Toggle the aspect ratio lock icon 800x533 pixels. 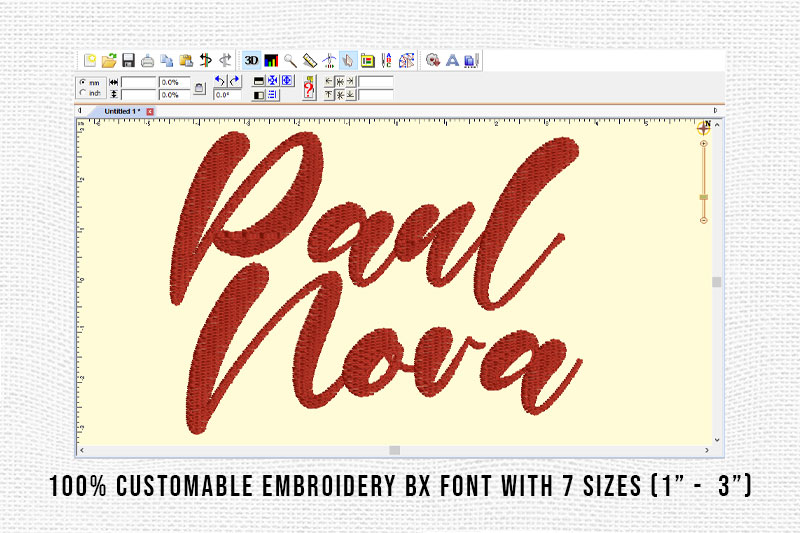199,88
